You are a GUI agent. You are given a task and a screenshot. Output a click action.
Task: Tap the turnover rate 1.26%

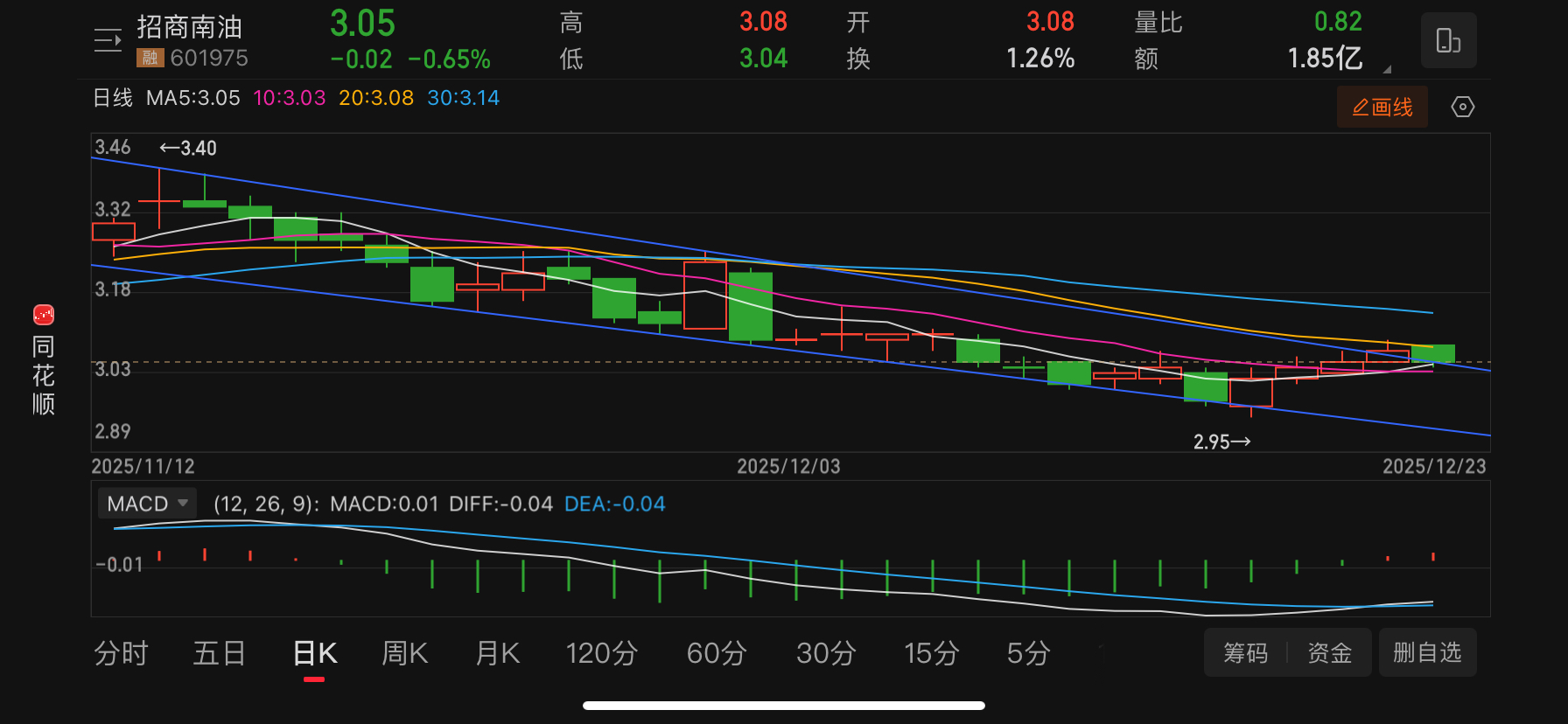pyautogui.click(x=1040, y=59)
